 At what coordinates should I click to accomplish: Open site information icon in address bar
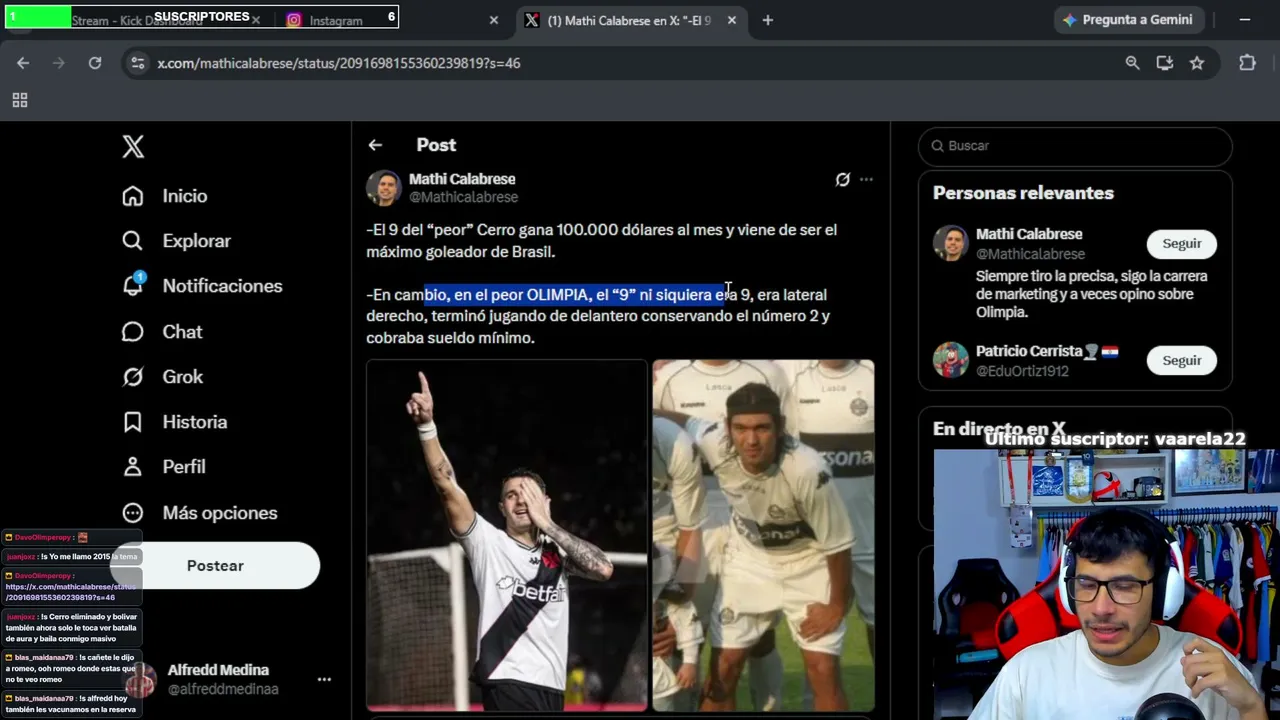click(x=138, y=63)
